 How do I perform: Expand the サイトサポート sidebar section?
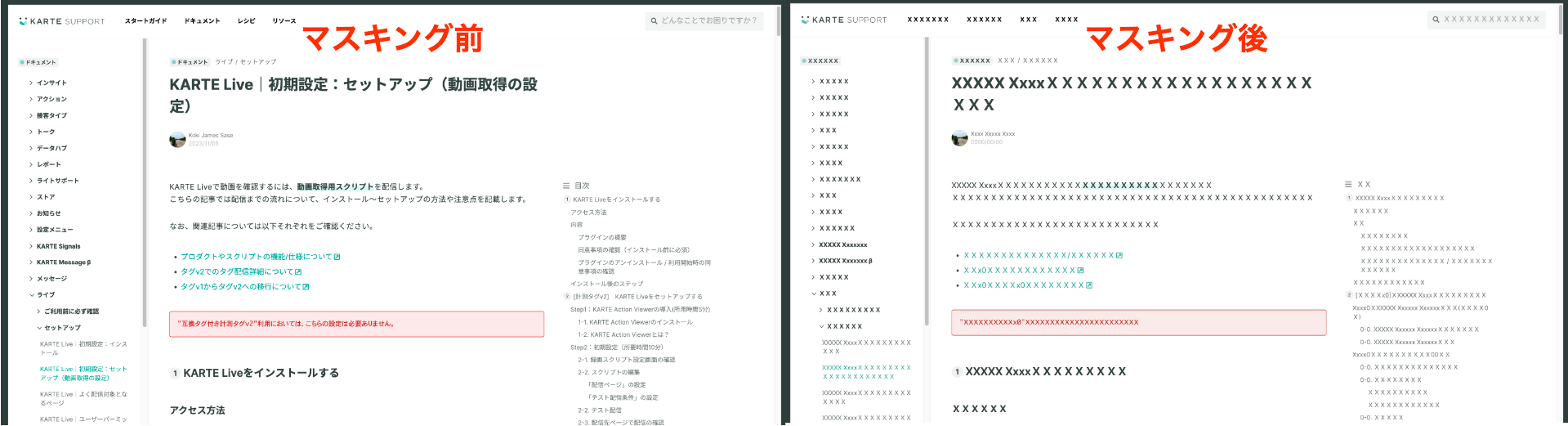pyautogui.click(x=54, y=181)
